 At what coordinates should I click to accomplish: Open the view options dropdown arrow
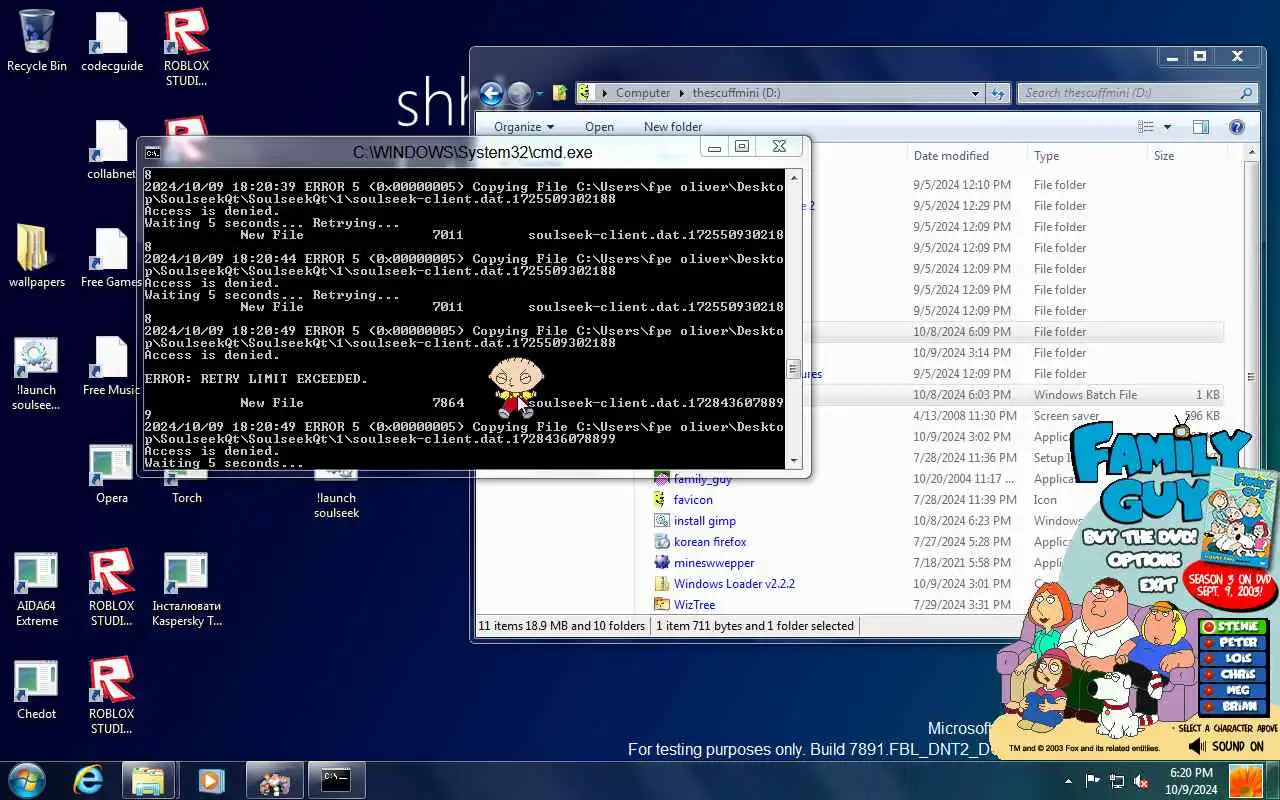coord(1167,127)
